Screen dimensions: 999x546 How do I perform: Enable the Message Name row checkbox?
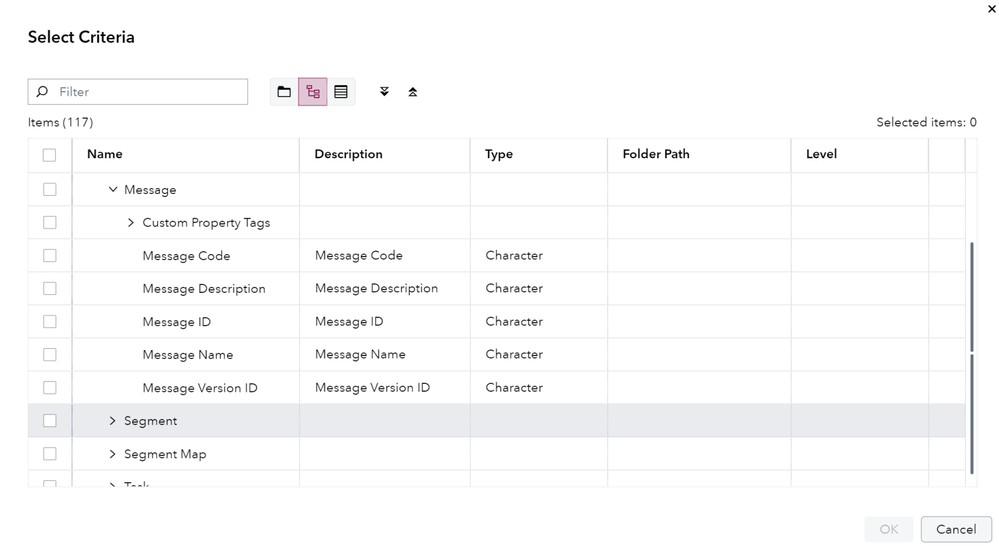coord(49,355)
